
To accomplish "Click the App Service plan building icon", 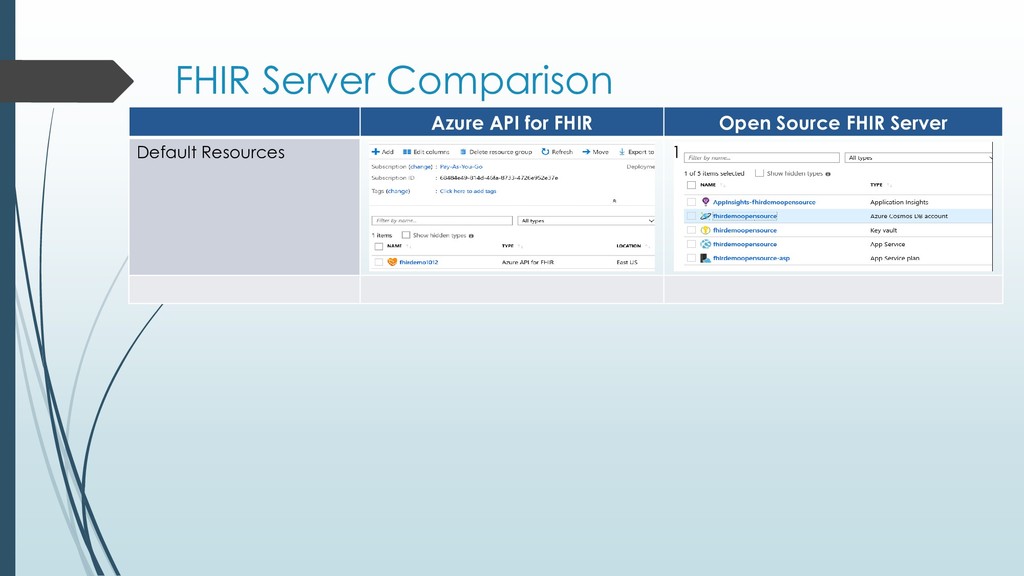I will [x=705, y=258].
